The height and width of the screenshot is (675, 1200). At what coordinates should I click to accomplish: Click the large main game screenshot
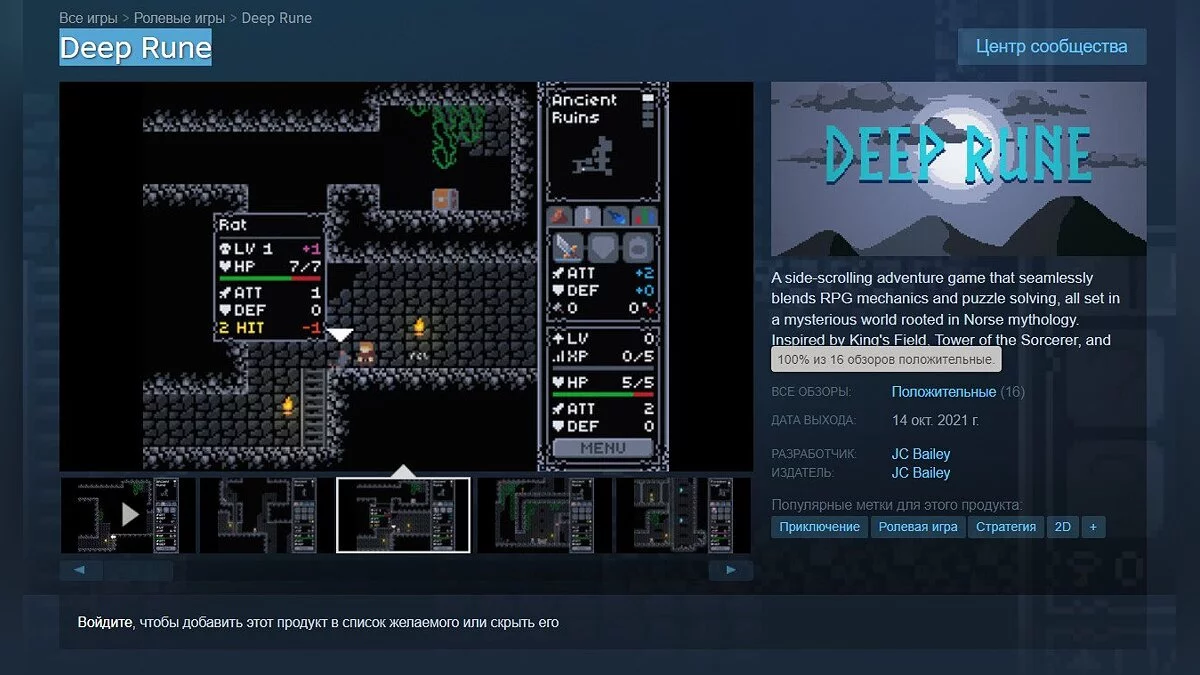(406, 276)
